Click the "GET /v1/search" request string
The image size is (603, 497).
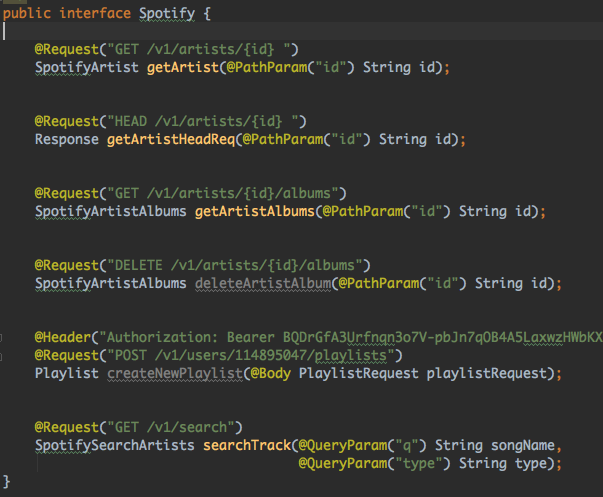[x=171, y=427]
